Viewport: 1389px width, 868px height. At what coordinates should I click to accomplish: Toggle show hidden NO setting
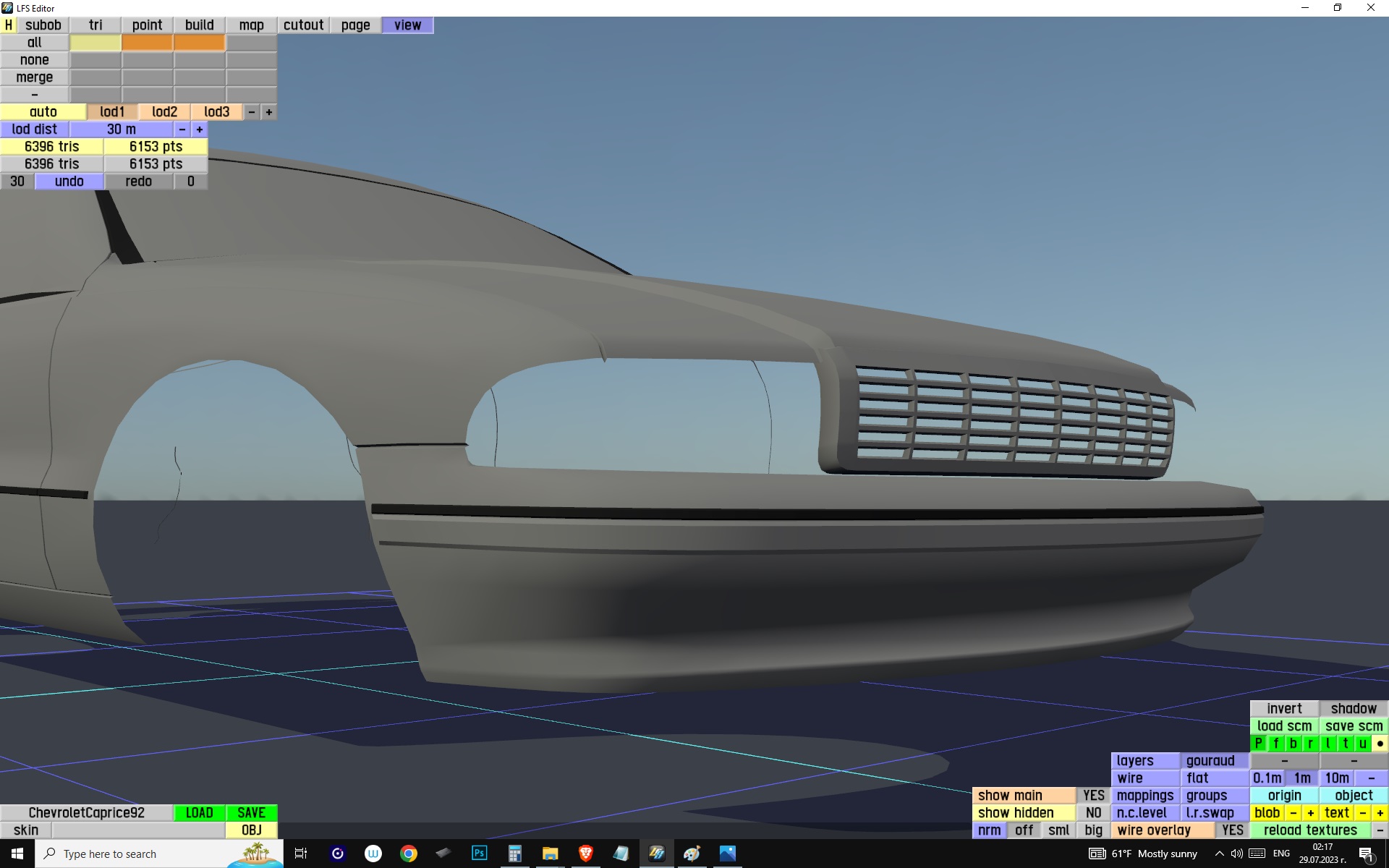pyautogui.click(x=1093, y=813)
